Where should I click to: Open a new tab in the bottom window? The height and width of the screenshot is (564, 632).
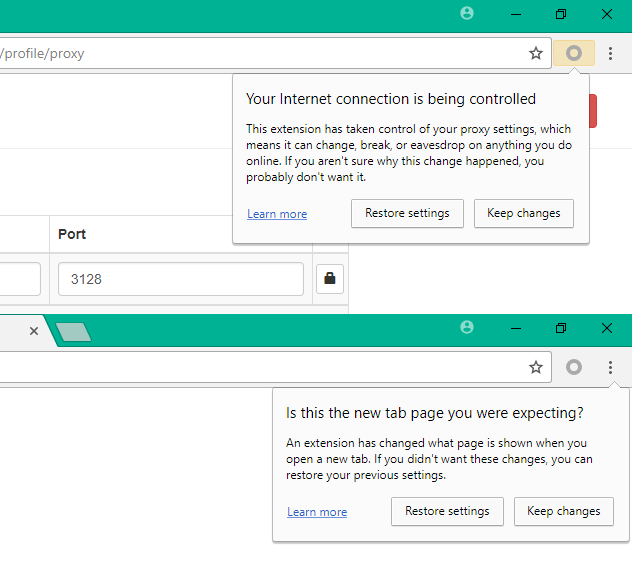coord(73,332)
